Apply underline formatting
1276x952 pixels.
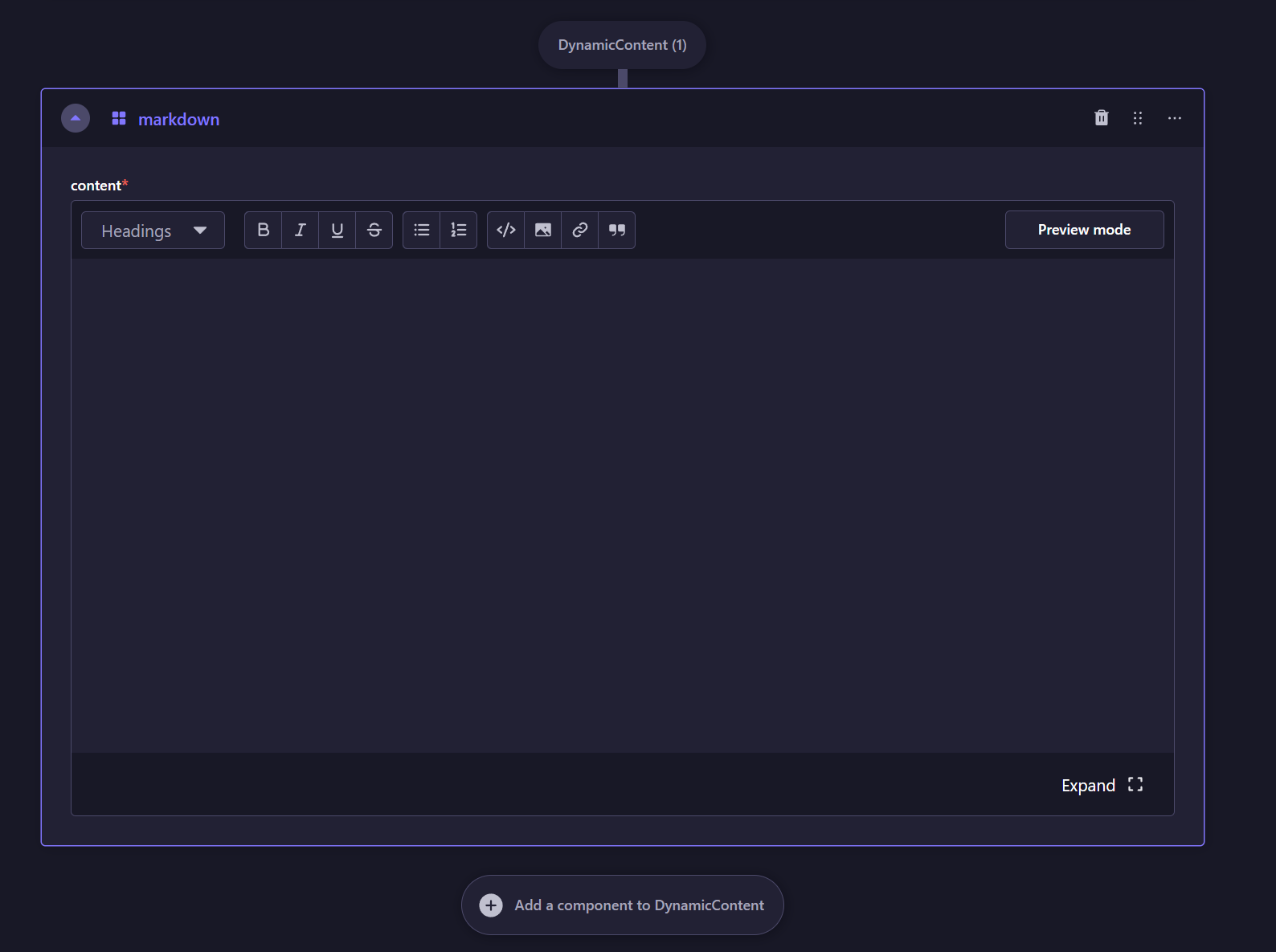337,231
